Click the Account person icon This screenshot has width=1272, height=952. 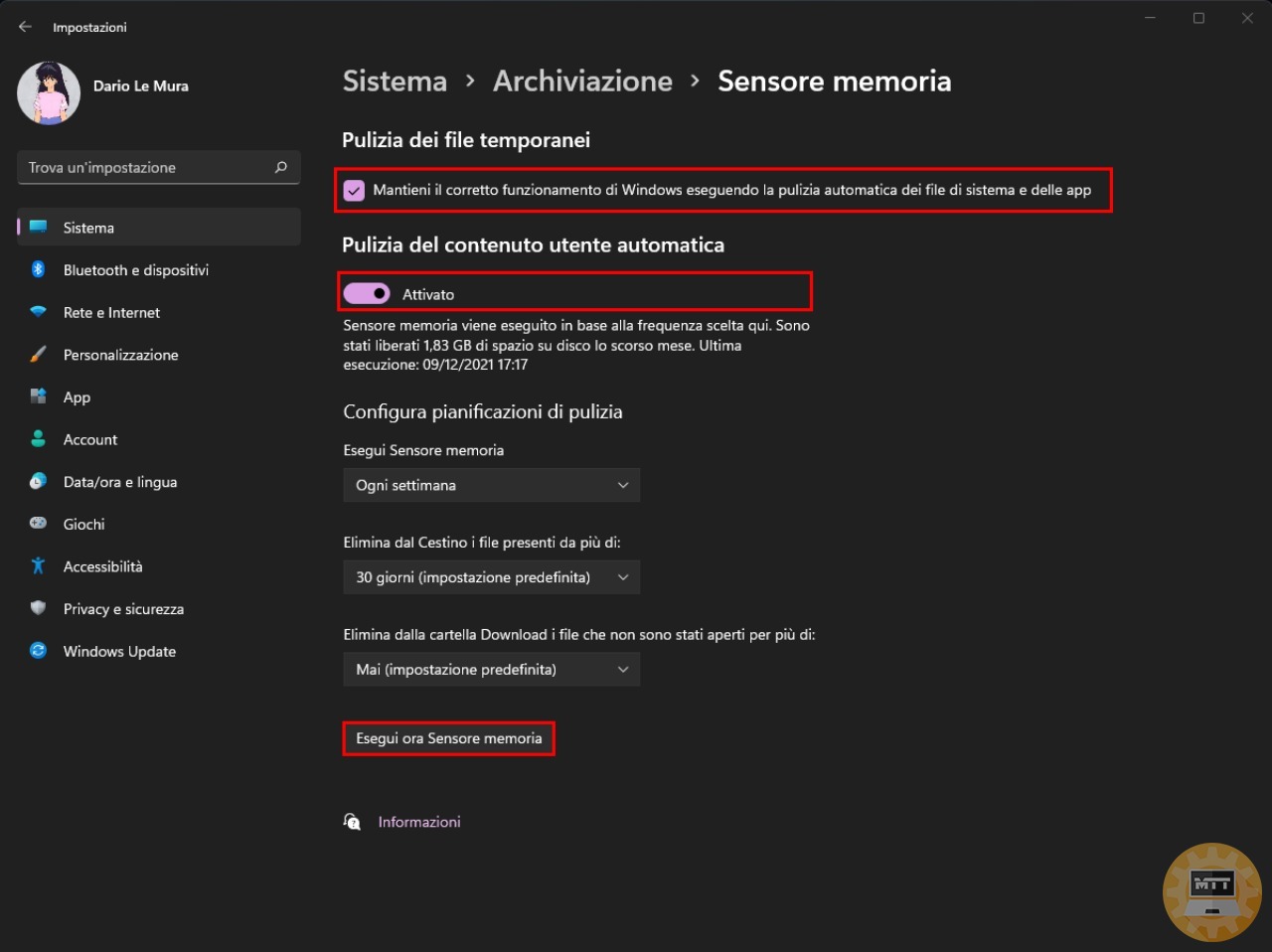(x=38, y=439)
